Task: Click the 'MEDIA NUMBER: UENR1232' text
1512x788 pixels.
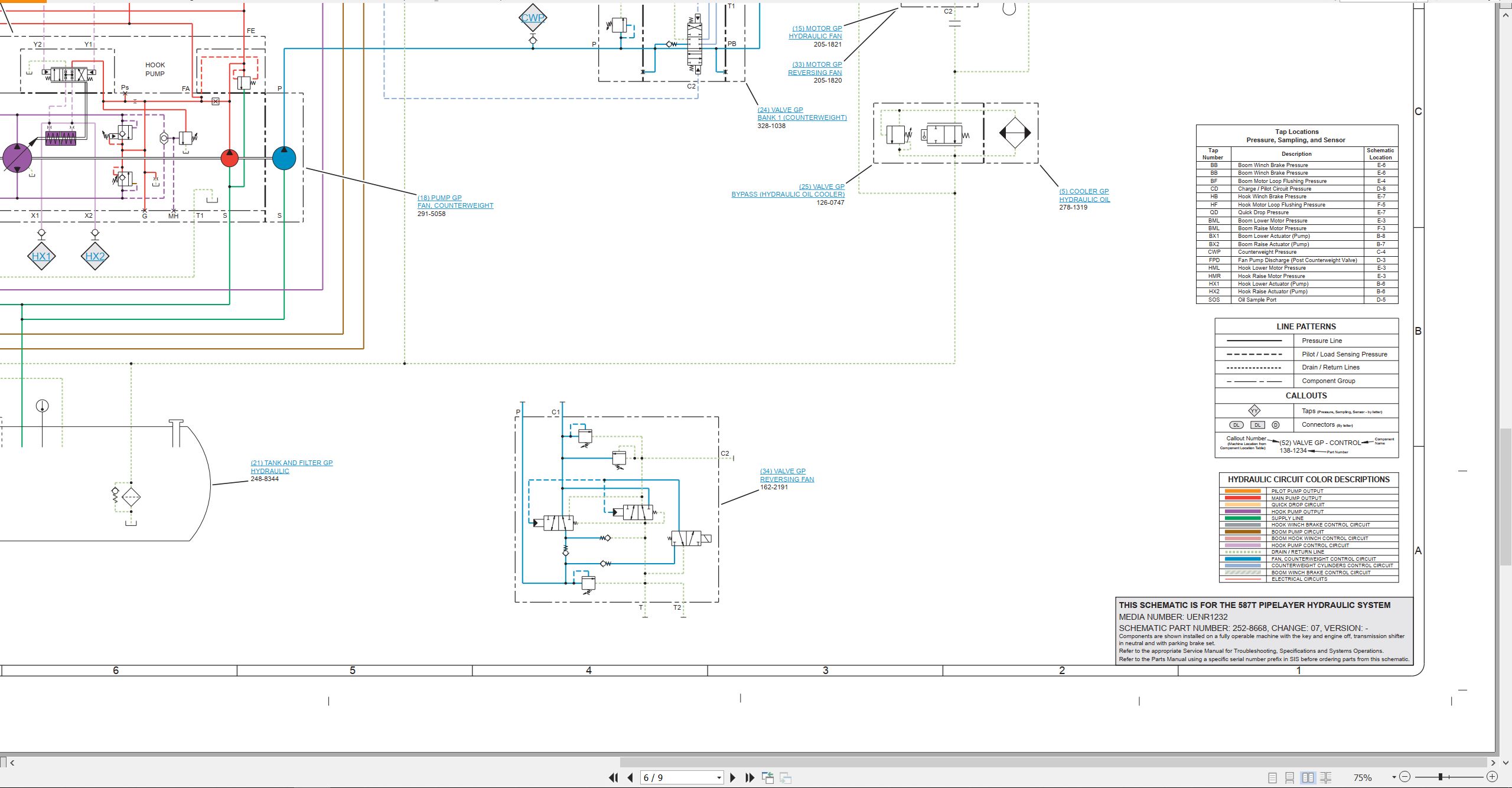Action: [1173, 617]
